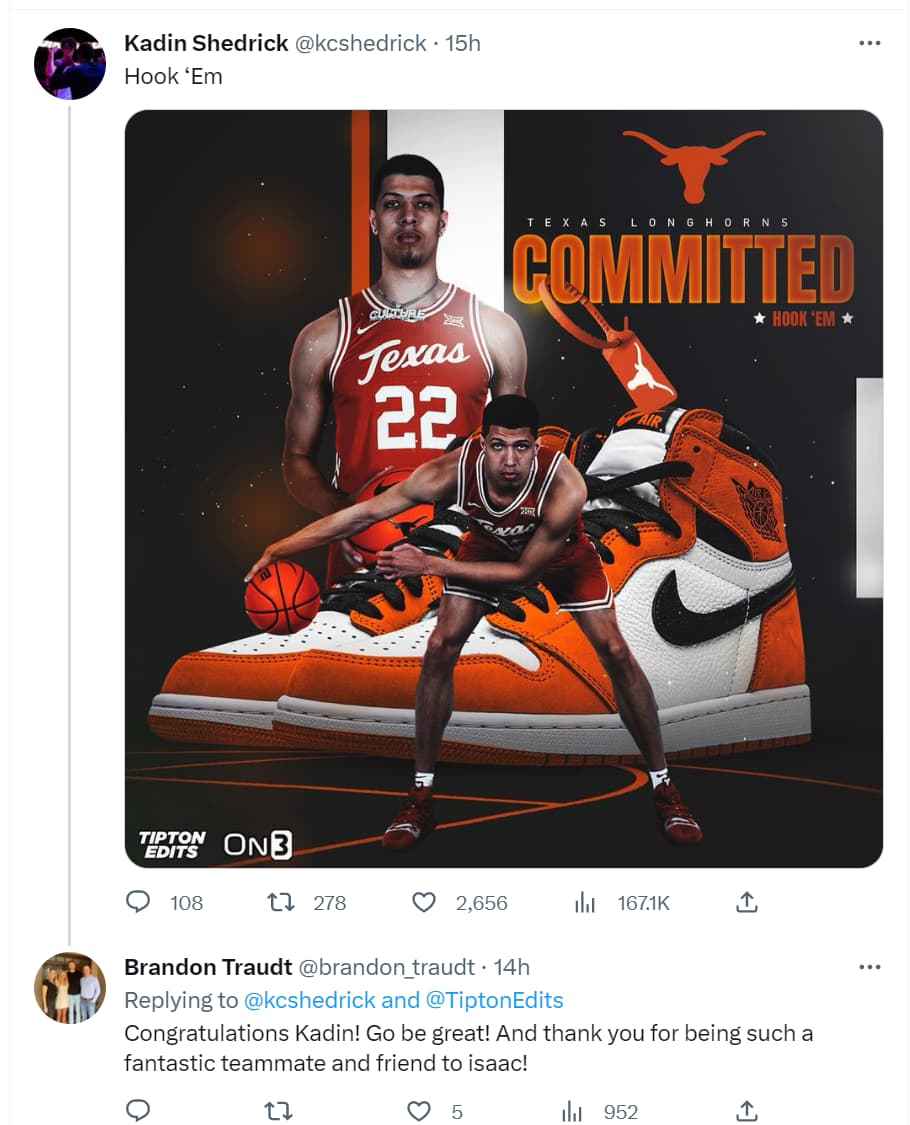Click the @TiptonEdits mention link
The width and height of the screenshot is (910, 1125).
click(496, 1000)
